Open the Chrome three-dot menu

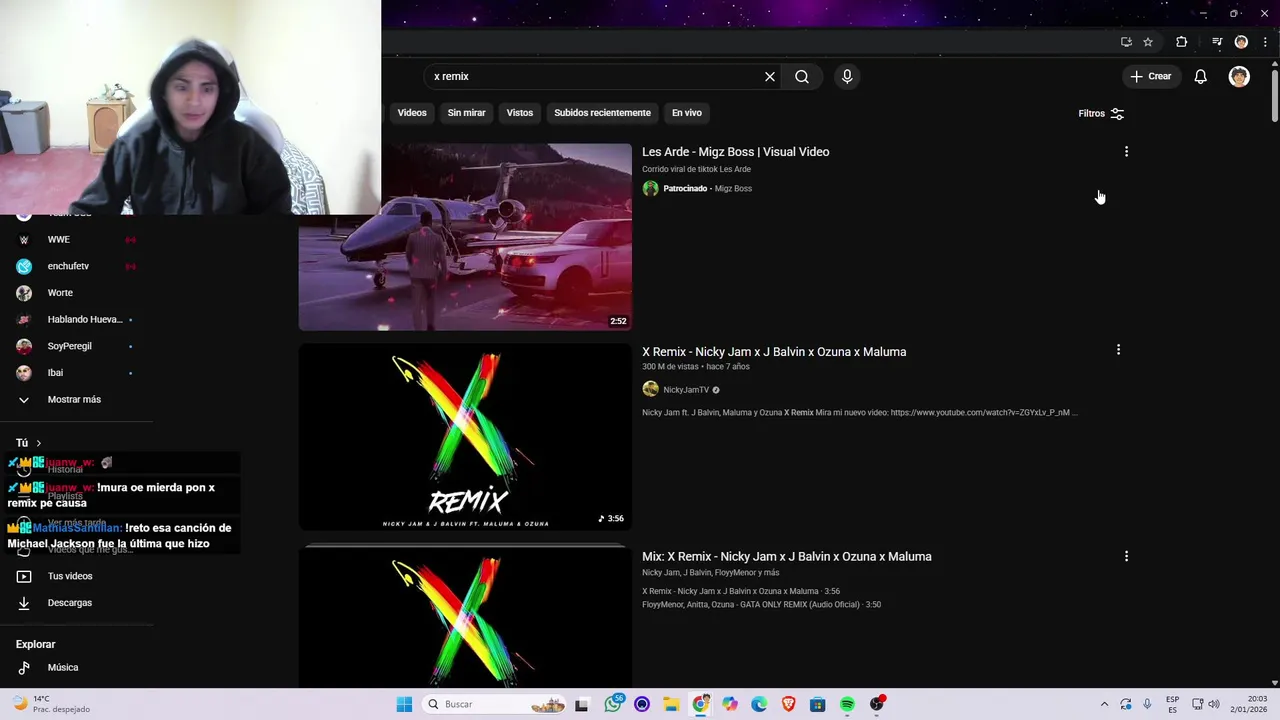(1265, 42)
